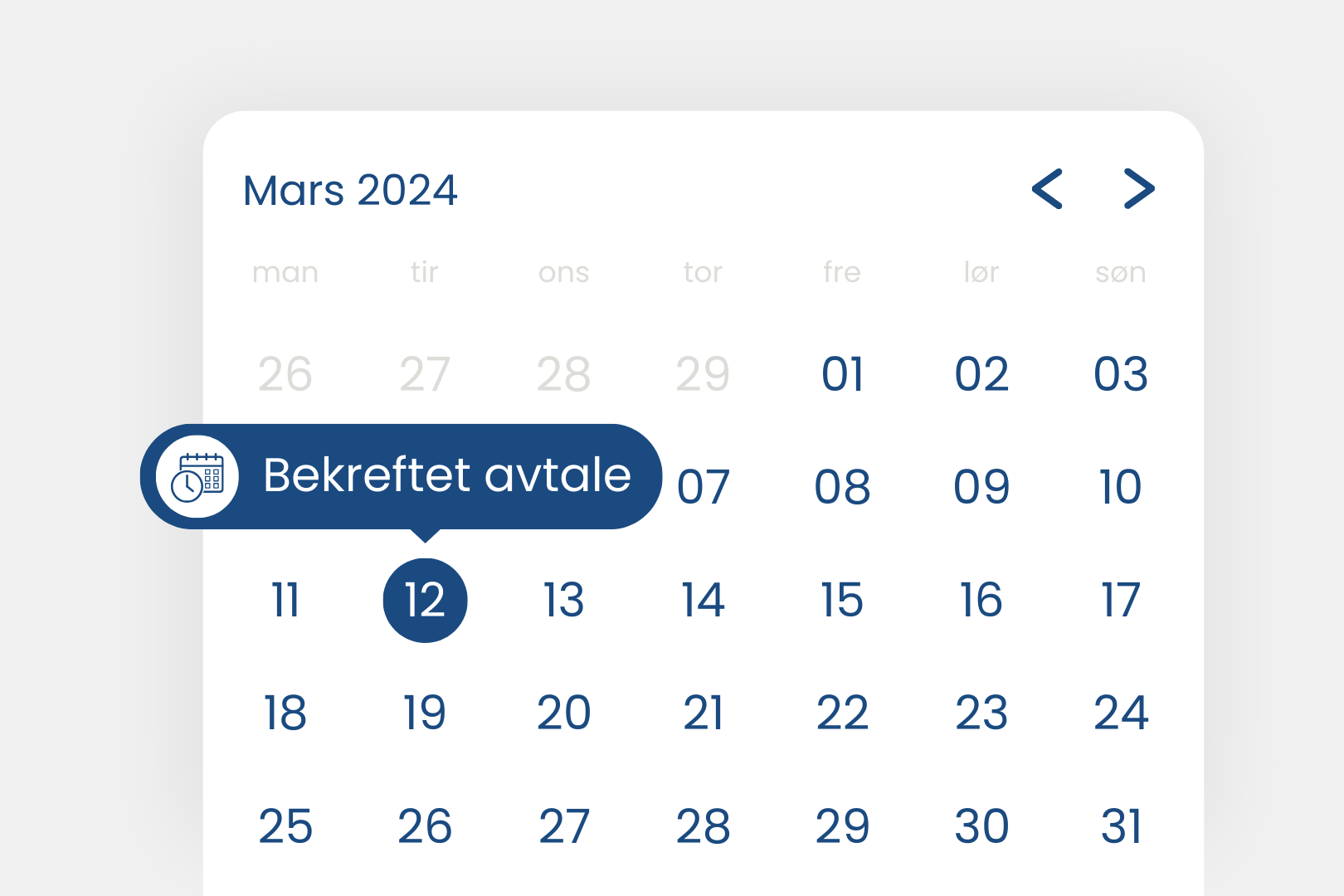Select greyed-out February 29

click(703, 373)
